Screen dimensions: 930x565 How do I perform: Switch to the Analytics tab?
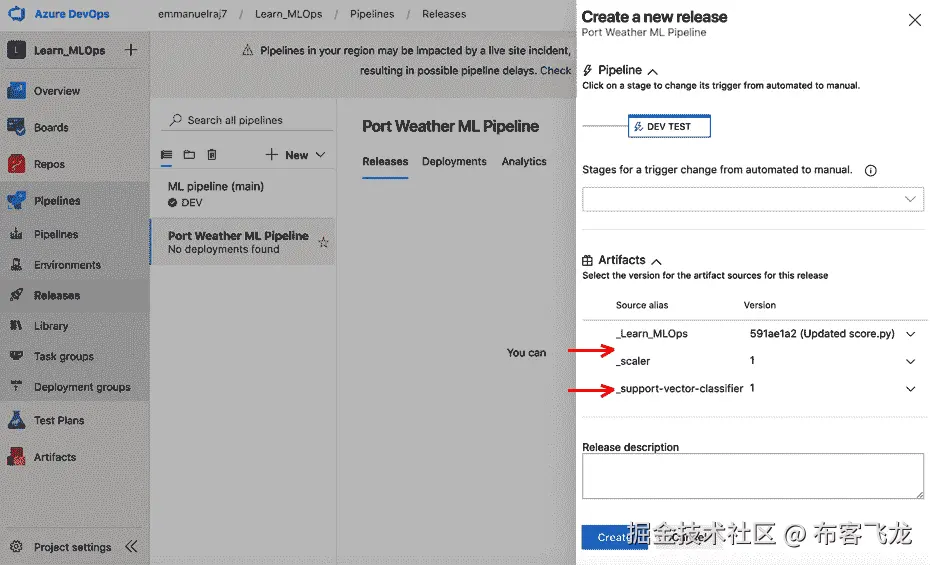[524, 161]
